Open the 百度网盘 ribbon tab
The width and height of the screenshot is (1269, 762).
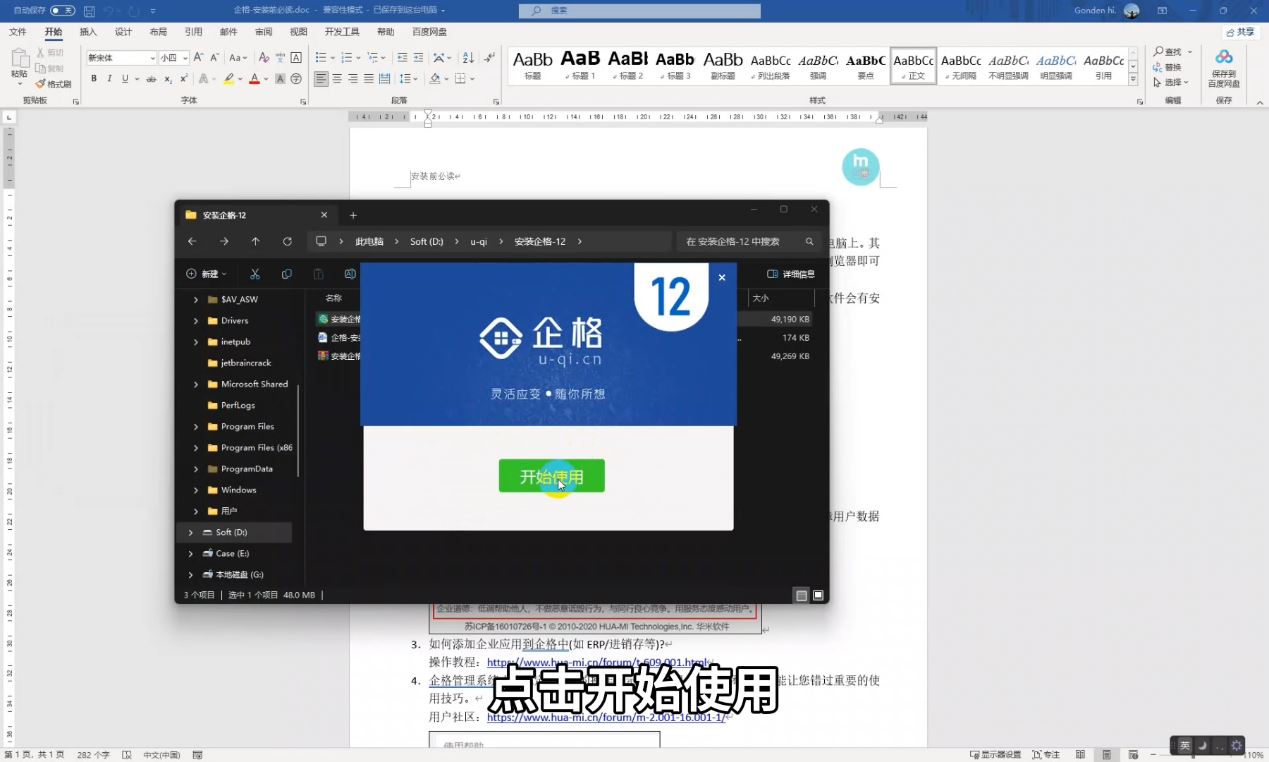click(430, 32)
